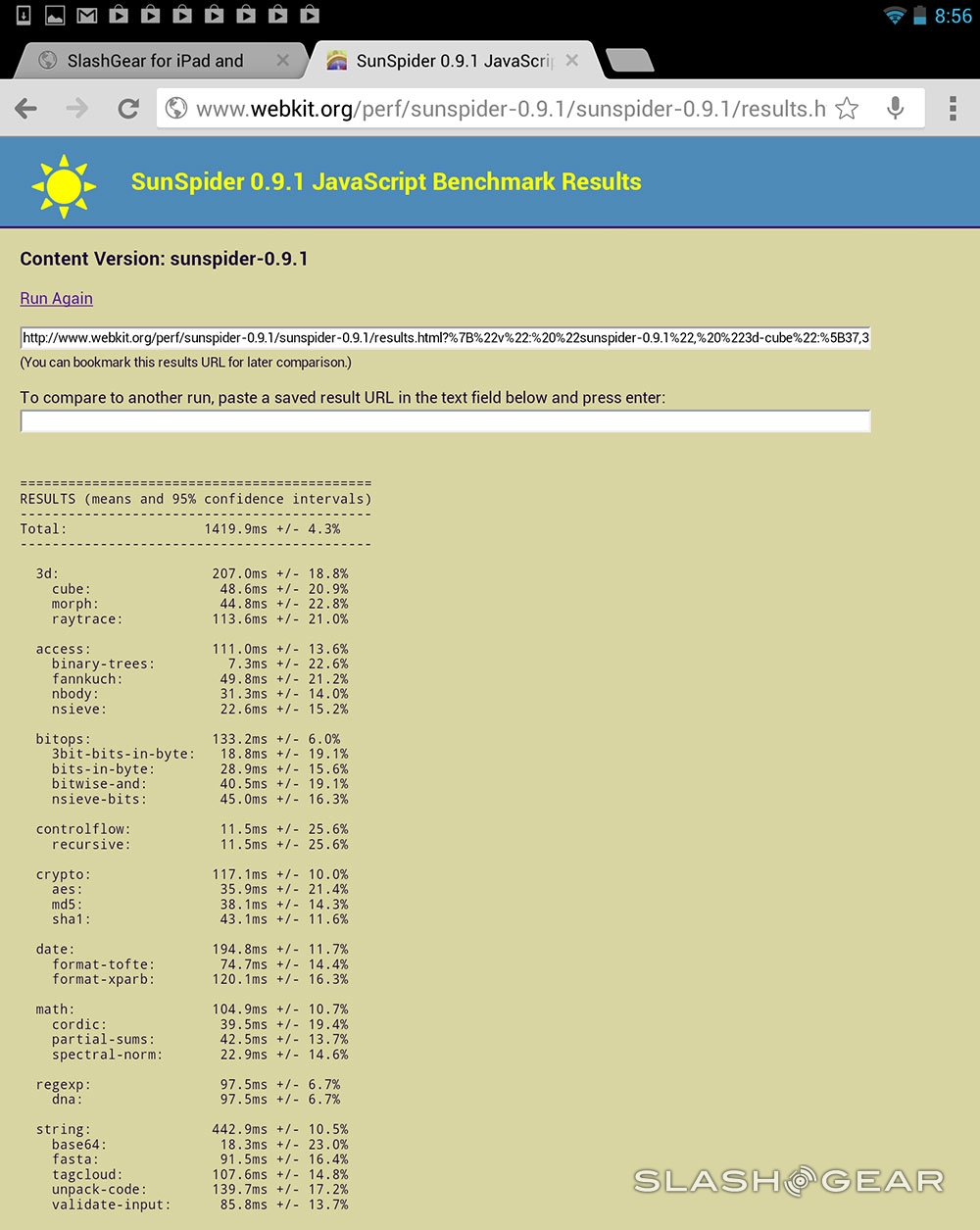Viewport: 980px width, 1230px height.
Task: Select the results URL text field
Action: tap(445, 338)
